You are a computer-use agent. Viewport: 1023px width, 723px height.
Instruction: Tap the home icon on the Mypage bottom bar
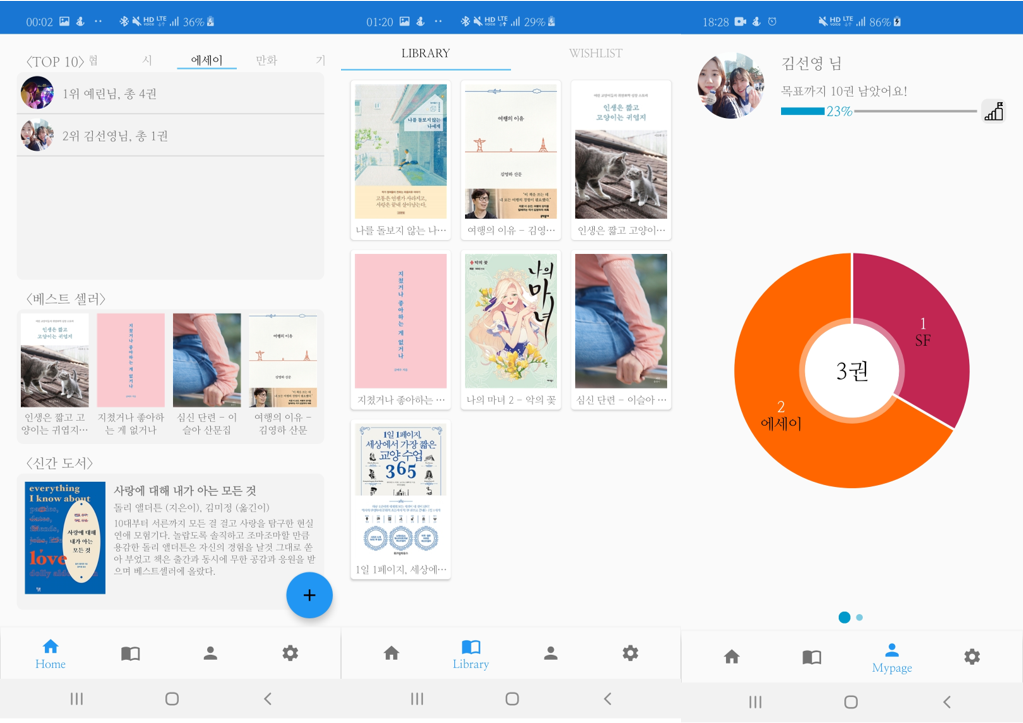[x=731, y=656]
